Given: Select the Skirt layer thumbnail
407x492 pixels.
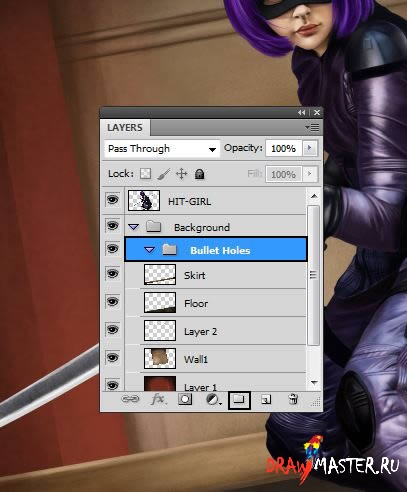Looking at the screenshot, I should tap(160, 274).
